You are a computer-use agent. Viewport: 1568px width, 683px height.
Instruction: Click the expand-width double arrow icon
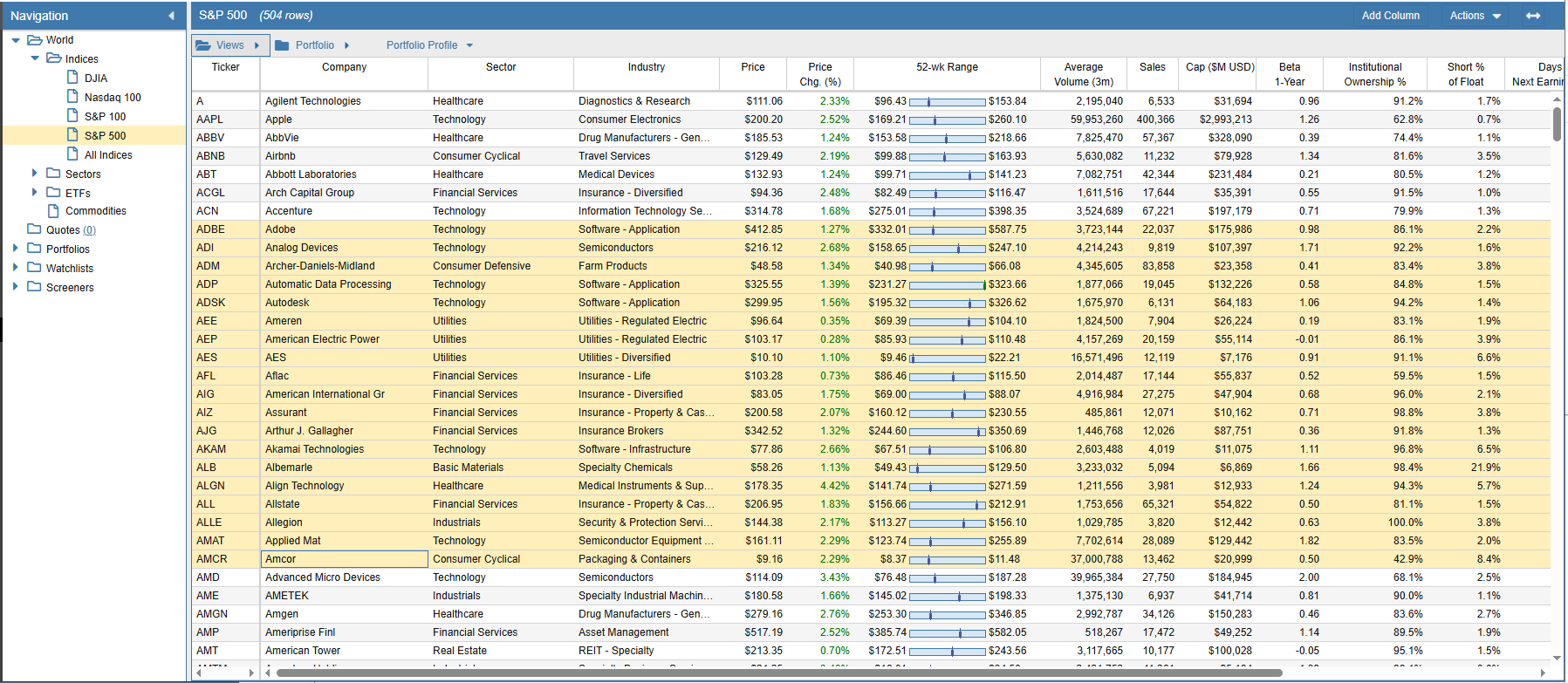[1533, 16]
